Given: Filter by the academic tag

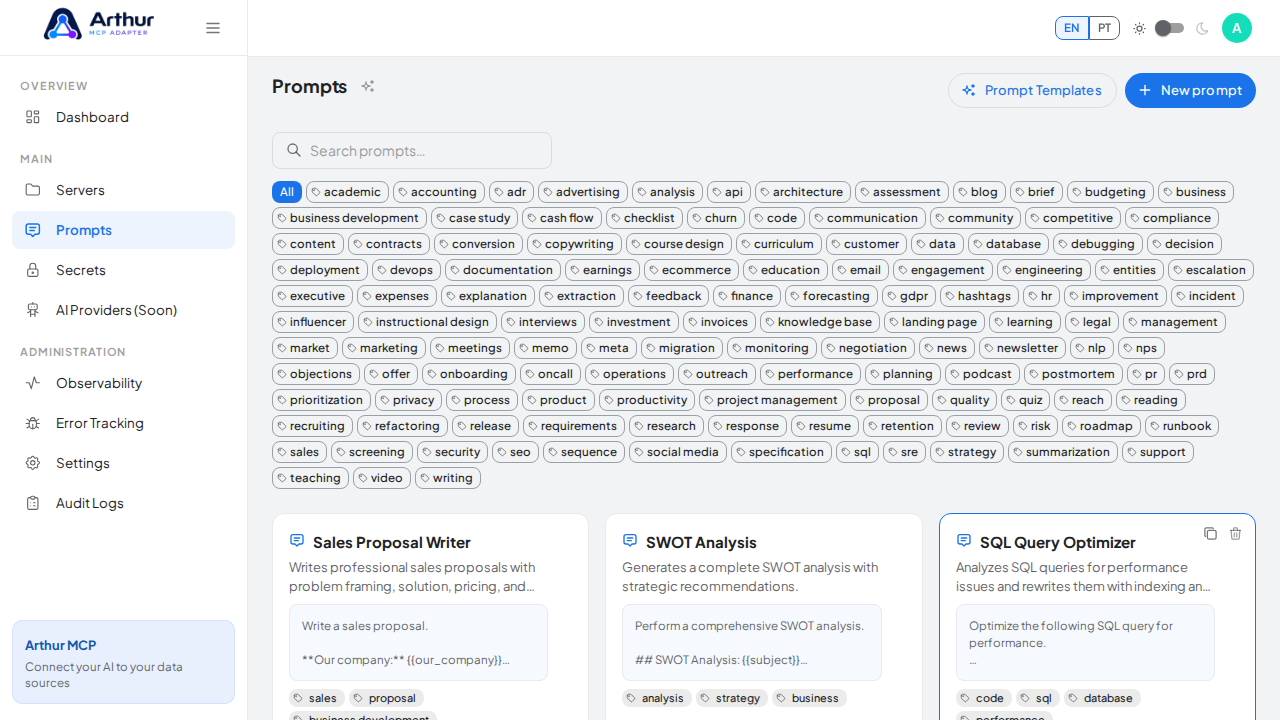Looking at the screenshot, I should 347,192.
